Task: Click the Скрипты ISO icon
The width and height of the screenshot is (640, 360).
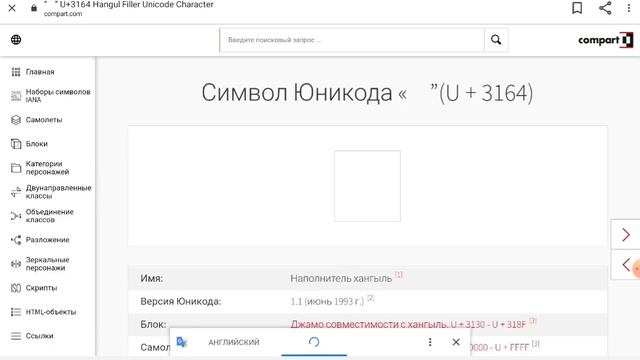Action: (x=16, y=288)
